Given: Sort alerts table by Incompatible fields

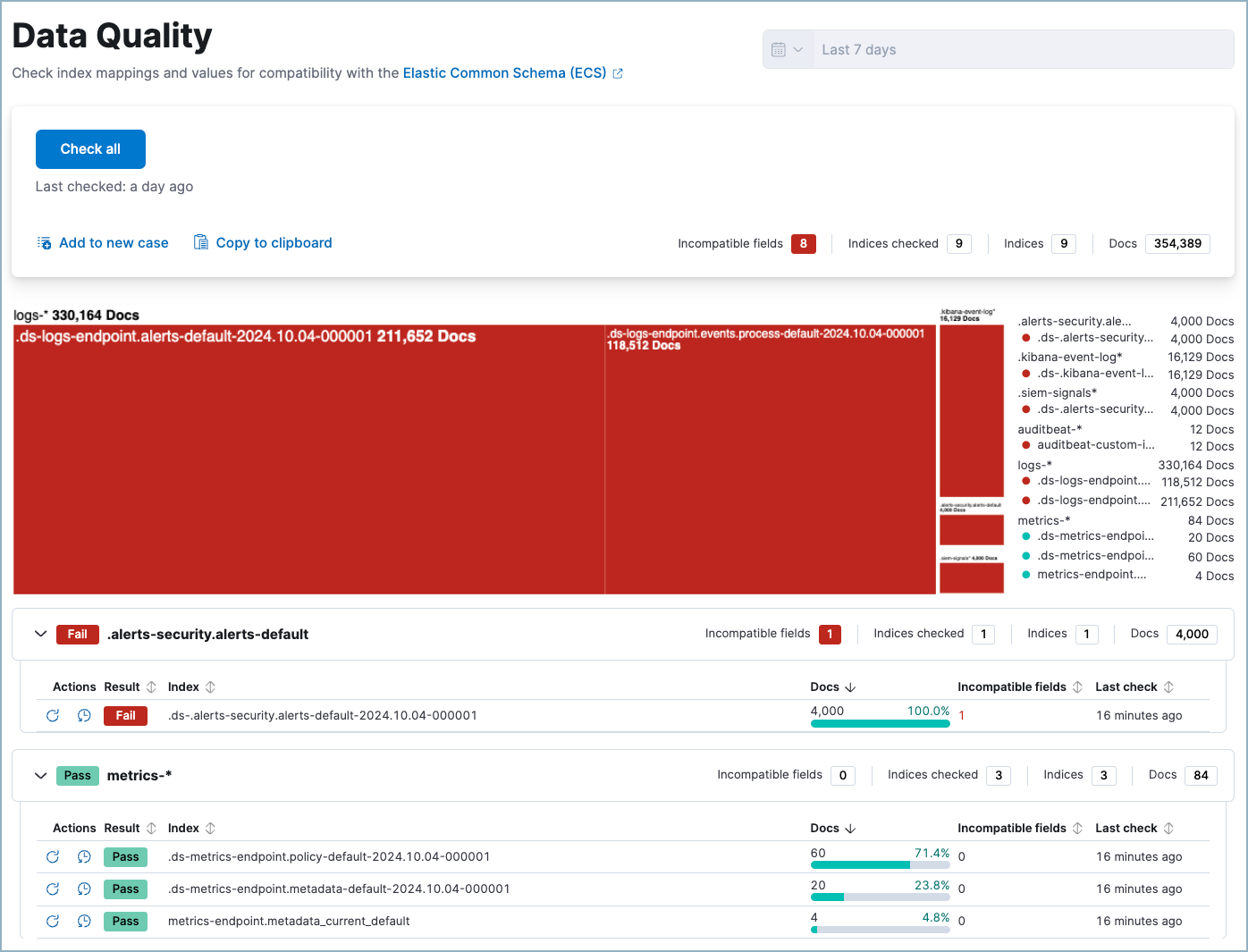Looking at the screenshot, I should [1019, 687].
